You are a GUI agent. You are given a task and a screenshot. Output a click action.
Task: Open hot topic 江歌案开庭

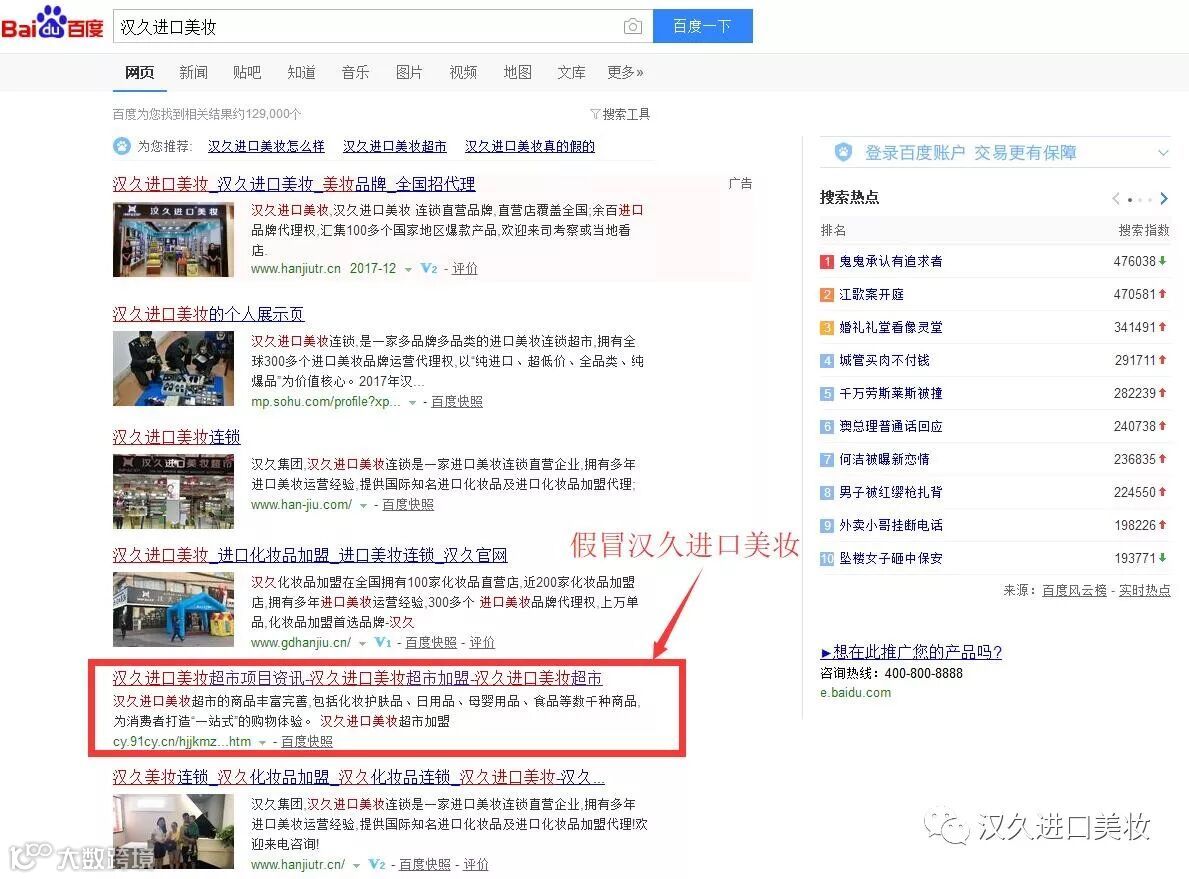click(x=871, y=294)
